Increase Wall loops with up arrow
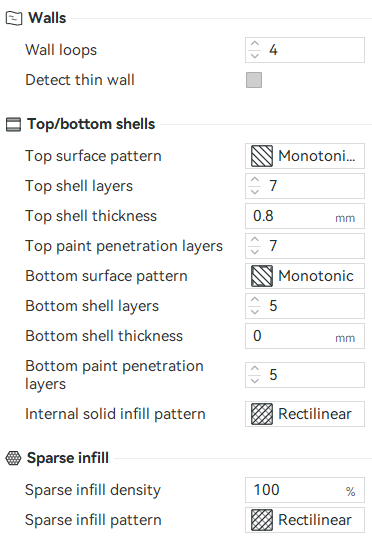The height and width of the screenshot is (536, 372). (255, 44)
